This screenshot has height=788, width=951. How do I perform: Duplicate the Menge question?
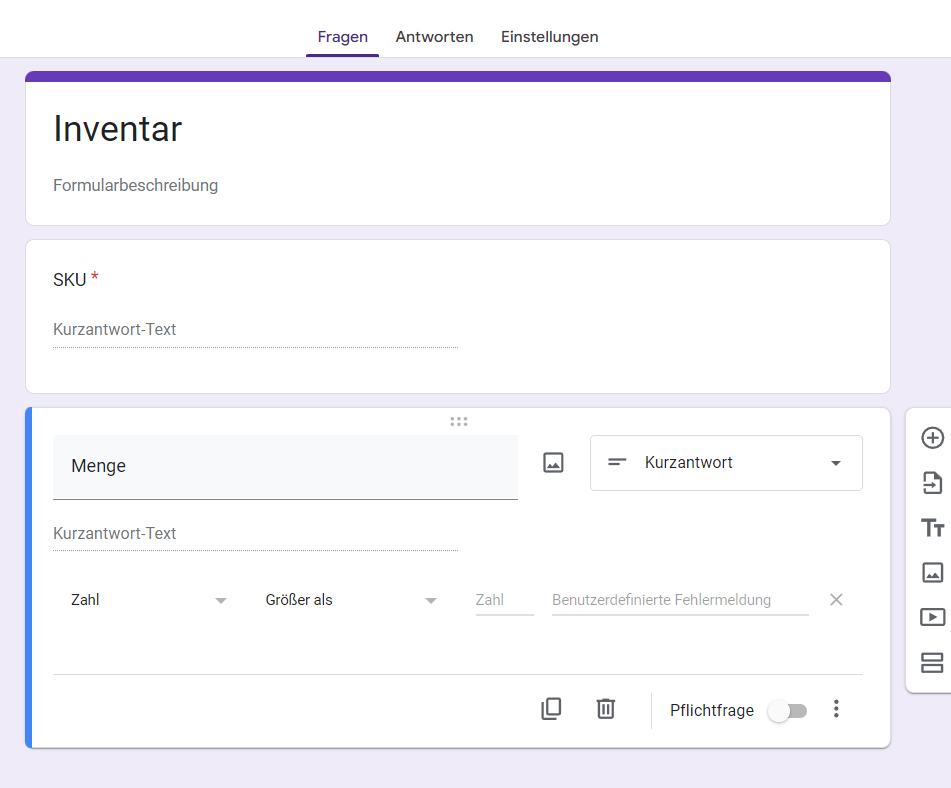click(551, 709)
